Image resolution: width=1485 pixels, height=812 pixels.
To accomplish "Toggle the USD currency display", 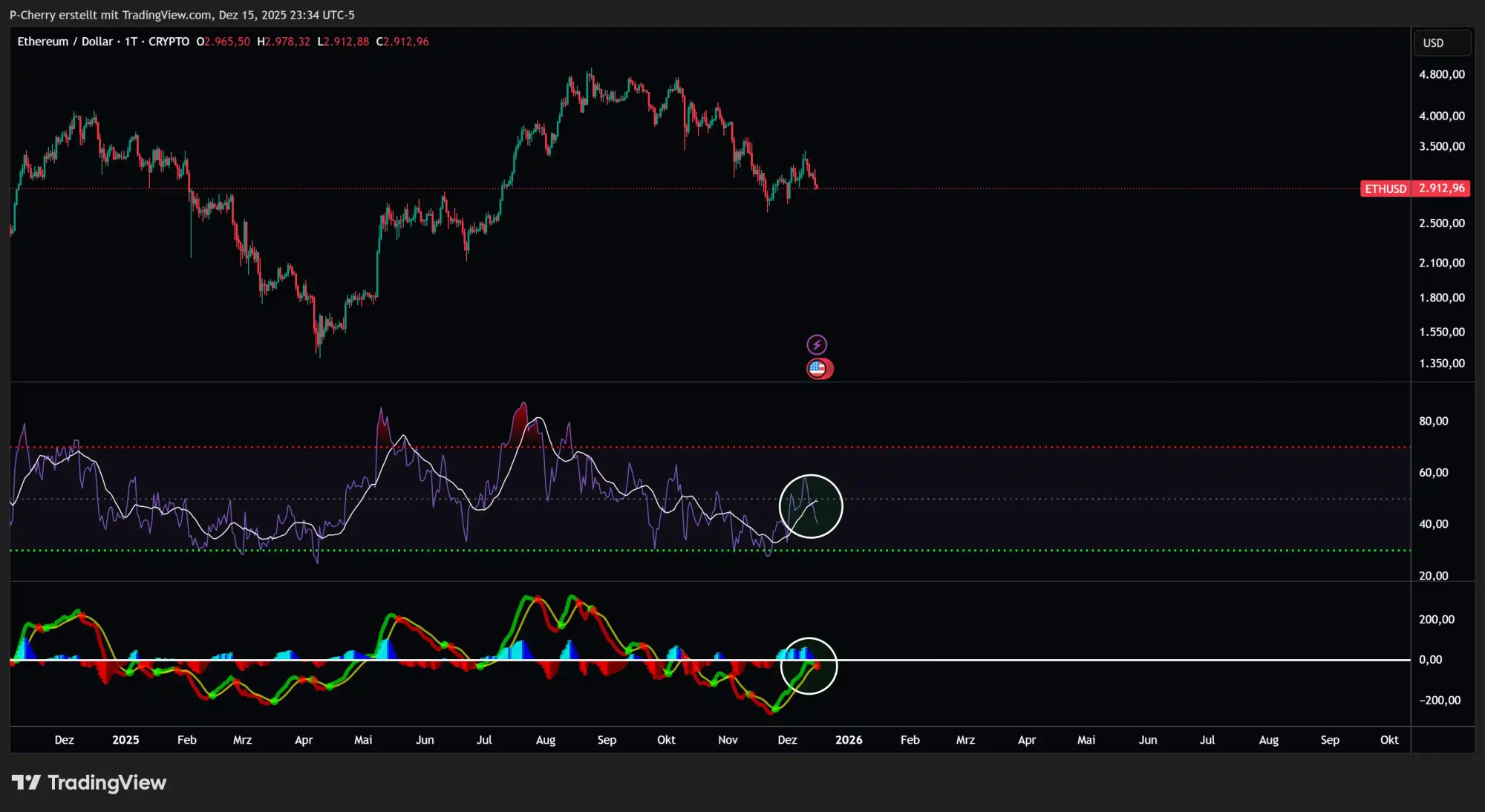I will click(1441, 42).
